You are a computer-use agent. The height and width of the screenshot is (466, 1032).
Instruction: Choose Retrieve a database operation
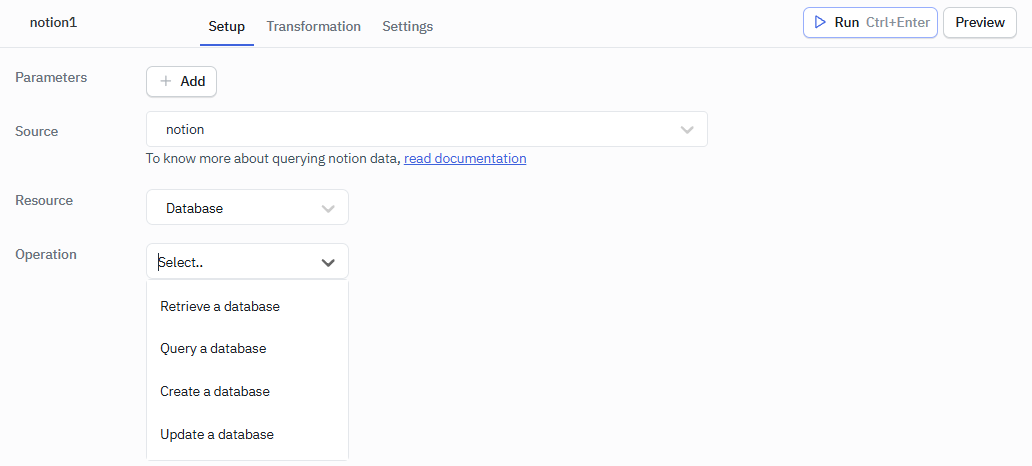220,306
